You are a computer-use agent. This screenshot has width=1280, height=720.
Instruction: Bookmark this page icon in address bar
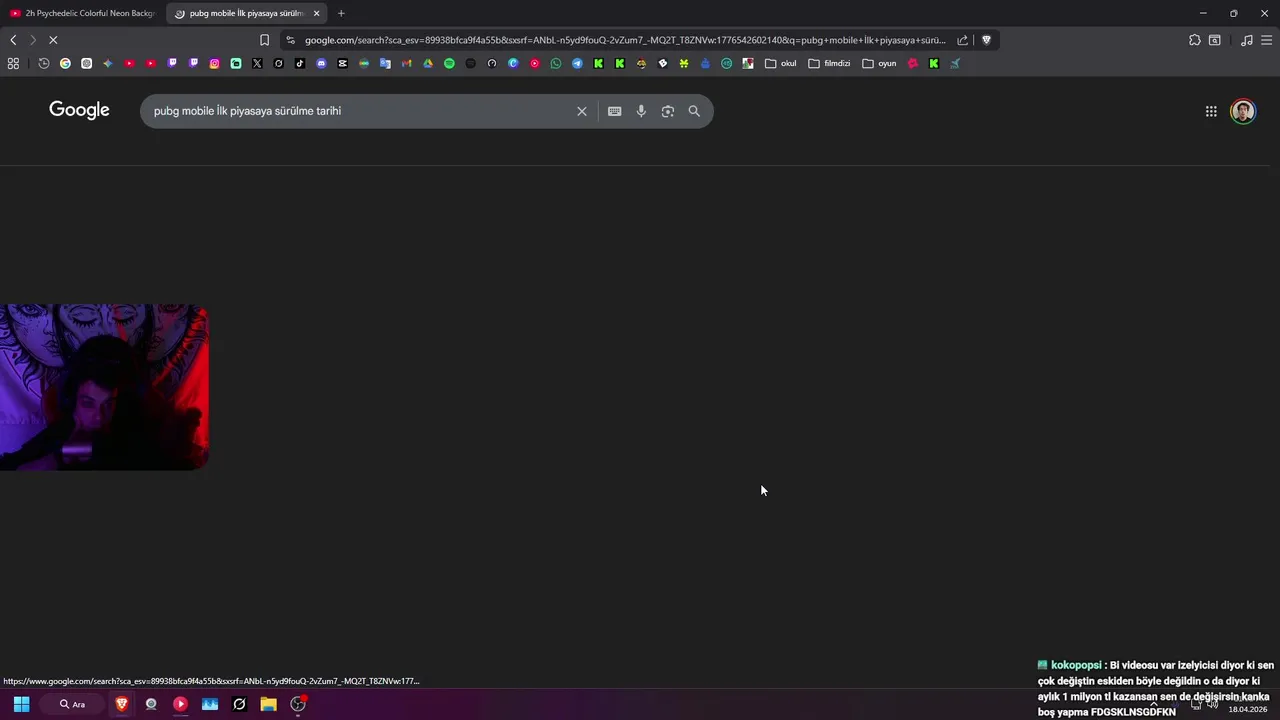pyautogui.click(x=264, y=40)
